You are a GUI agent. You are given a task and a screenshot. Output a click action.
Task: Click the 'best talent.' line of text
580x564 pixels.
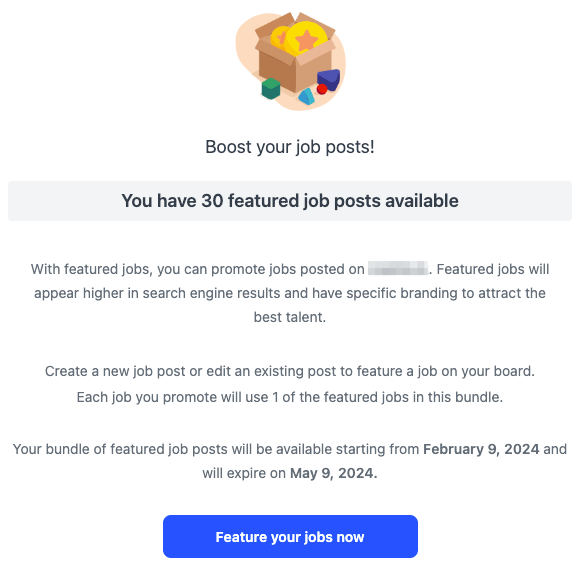[x=290, y=317]
